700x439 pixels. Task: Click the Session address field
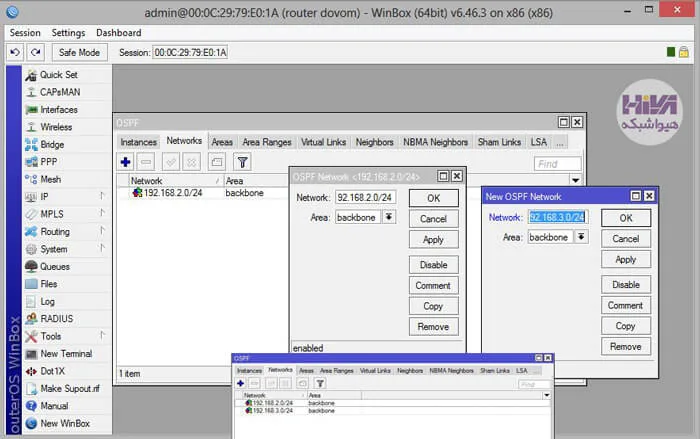point(190,52)
